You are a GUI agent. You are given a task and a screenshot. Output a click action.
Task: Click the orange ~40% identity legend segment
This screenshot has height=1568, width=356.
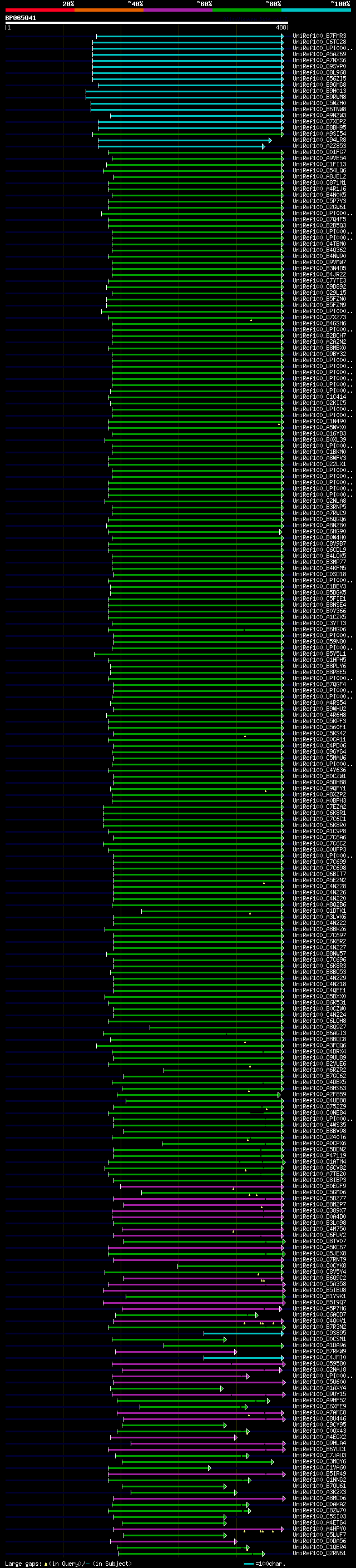click(109, 10)
